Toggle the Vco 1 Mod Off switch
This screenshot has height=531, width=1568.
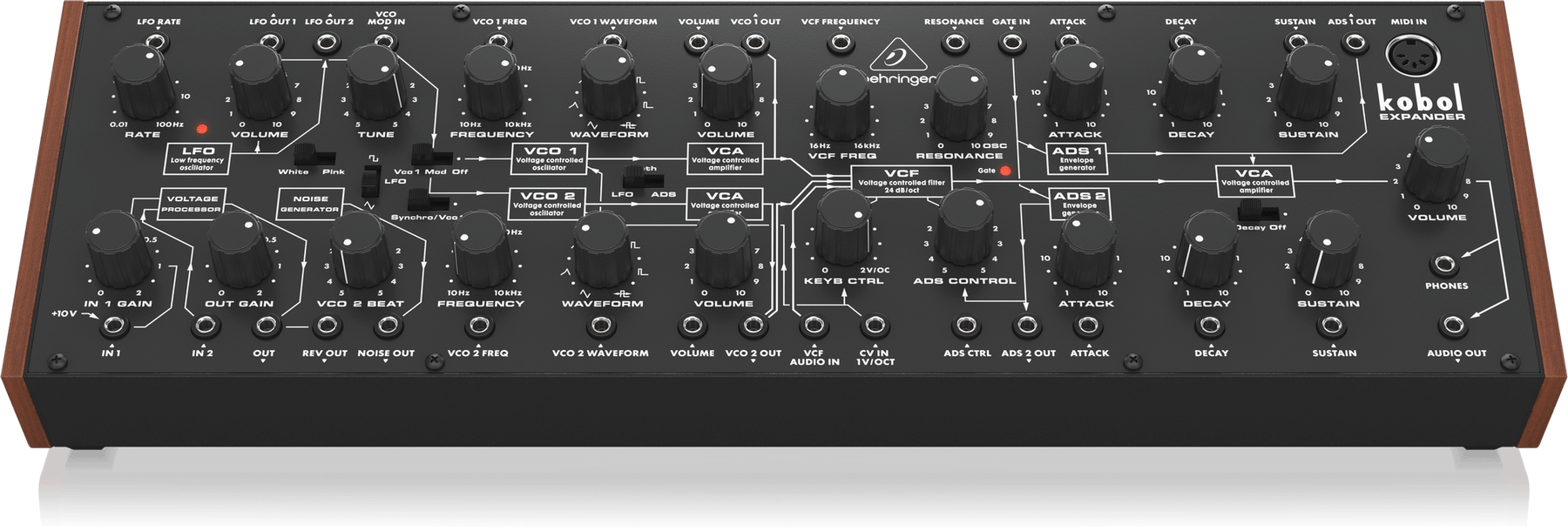(433, 157)
